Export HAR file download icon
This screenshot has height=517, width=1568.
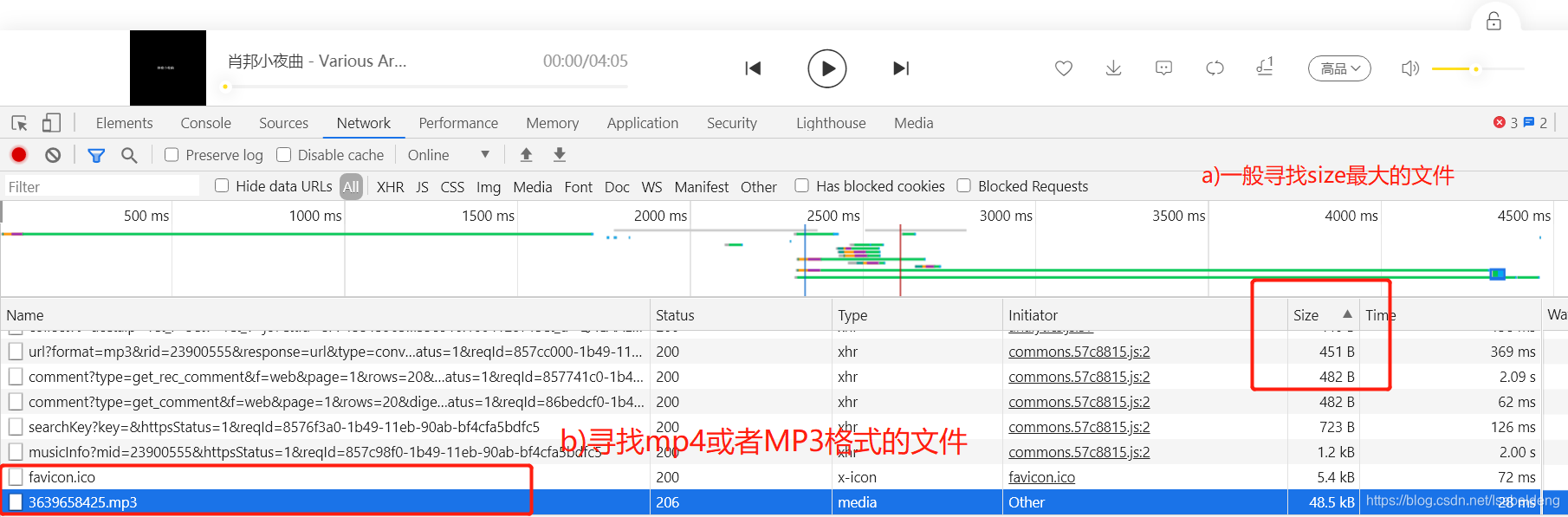(560, 154)
